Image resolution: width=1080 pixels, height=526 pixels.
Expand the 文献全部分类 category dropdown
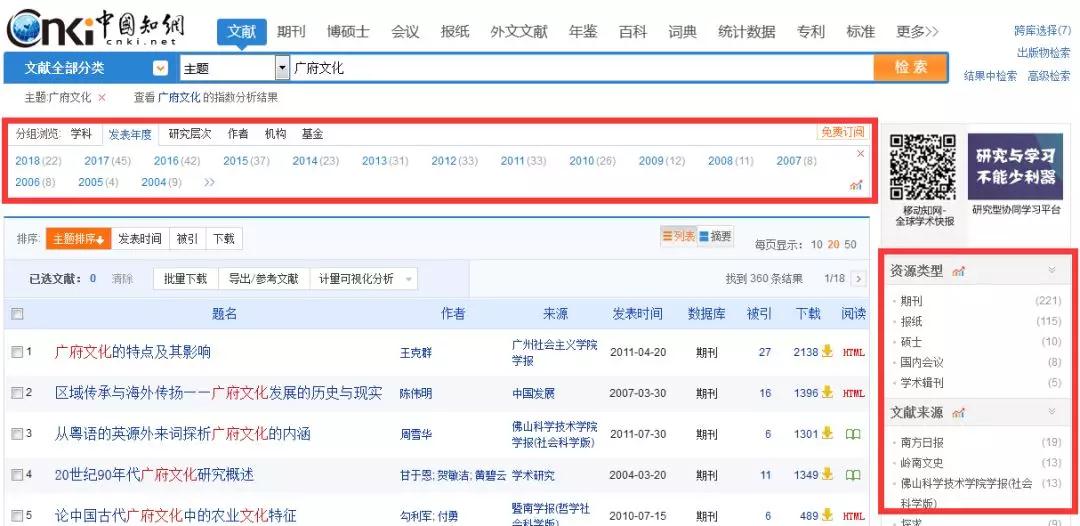pyautogui.click(x=160, y=68)
